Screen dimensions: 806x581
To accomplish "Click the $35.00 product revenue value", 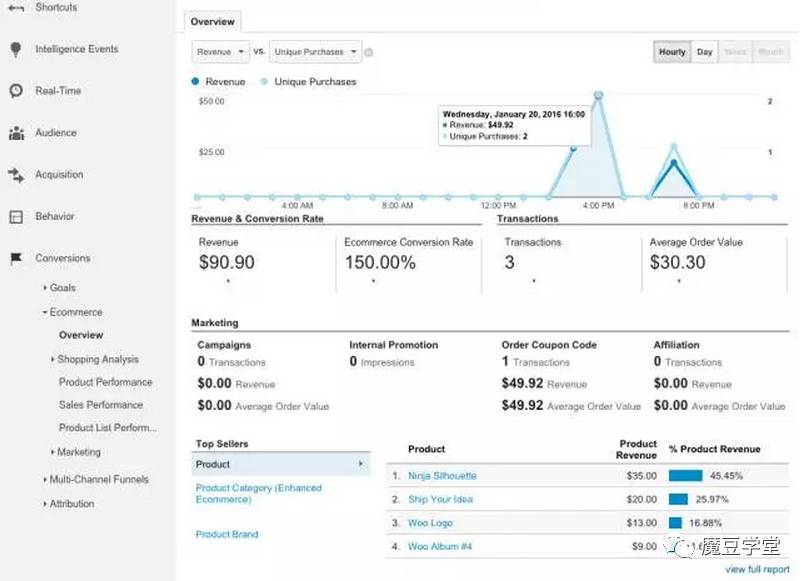I will coord(642,476).
